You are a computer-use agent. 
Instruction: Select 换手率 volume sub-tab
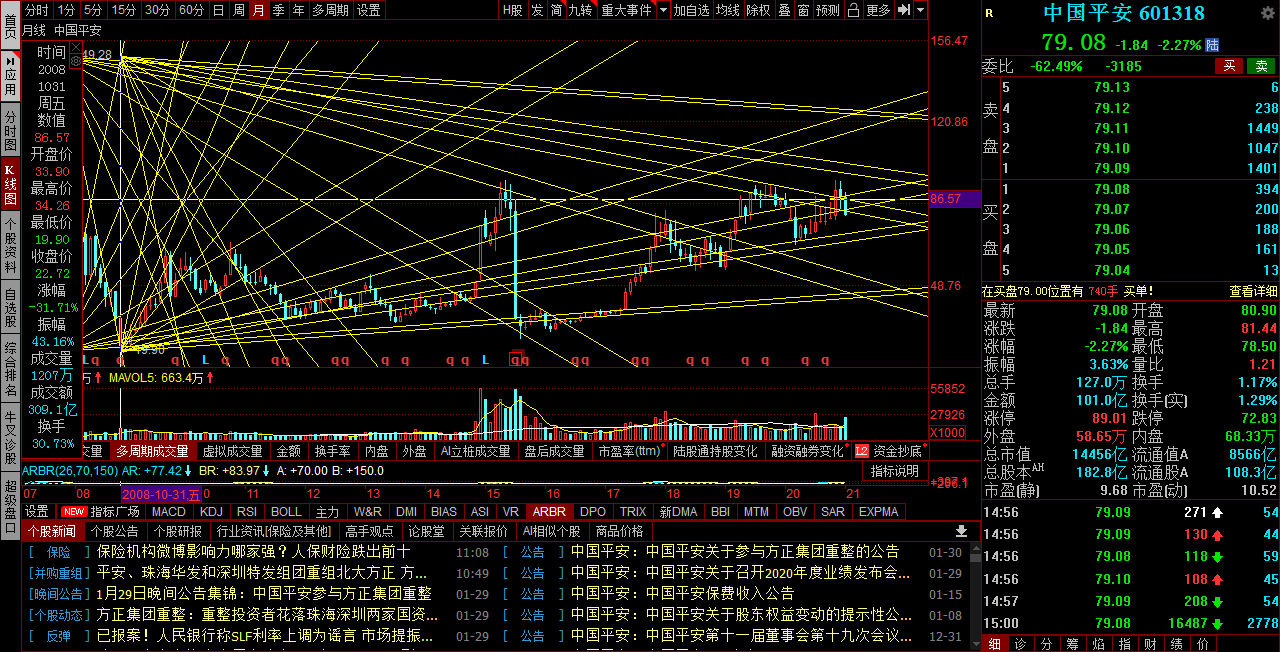(x=333, y=451)
